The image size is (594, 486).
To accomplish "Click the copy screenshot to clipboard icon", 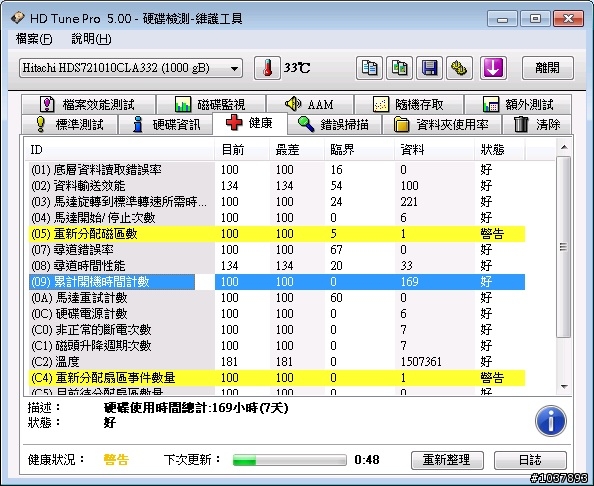I will pyautogui.click(x=399, y=68).
